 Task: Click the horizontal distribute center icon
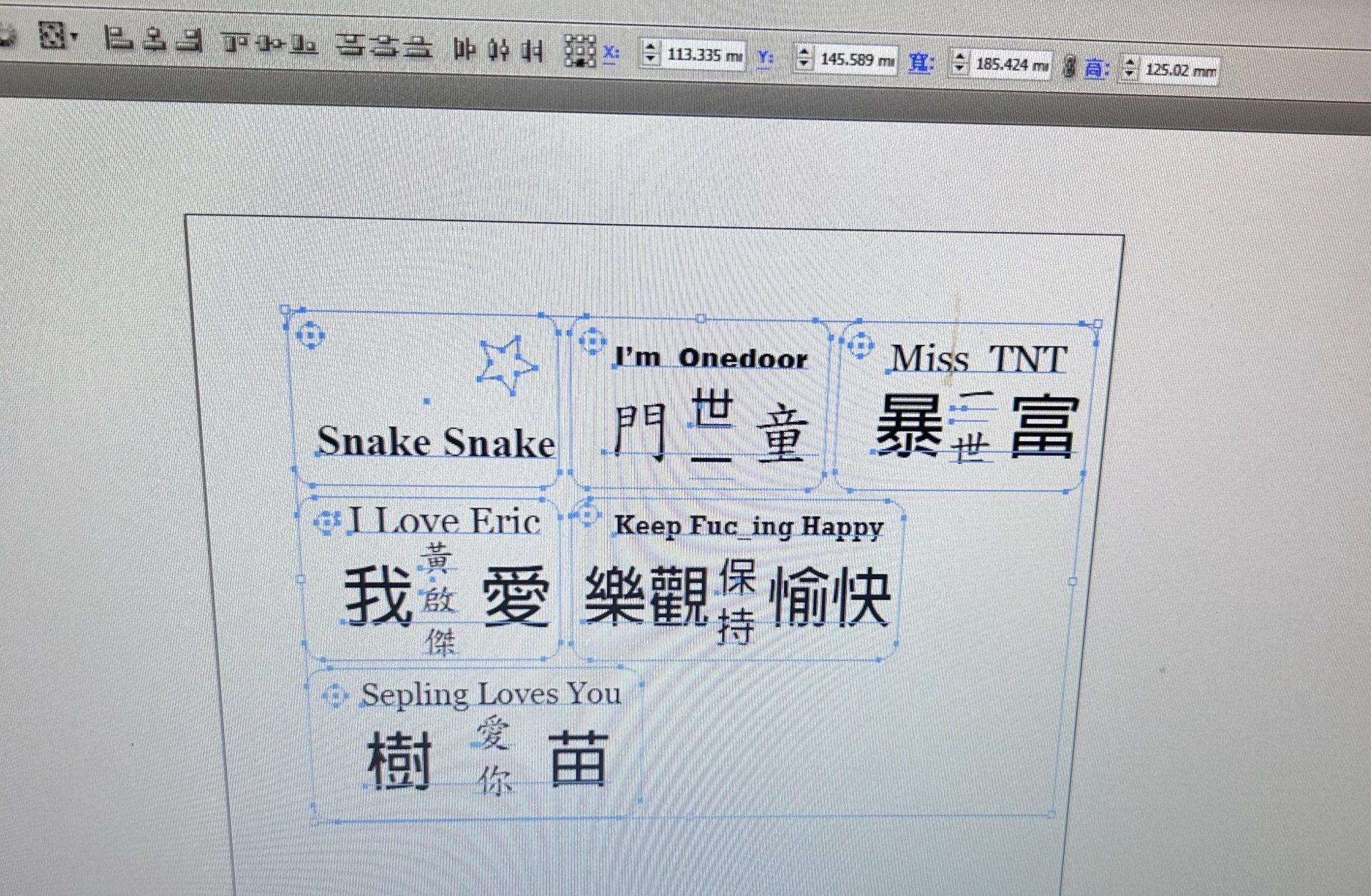click(x=499, y=50)
